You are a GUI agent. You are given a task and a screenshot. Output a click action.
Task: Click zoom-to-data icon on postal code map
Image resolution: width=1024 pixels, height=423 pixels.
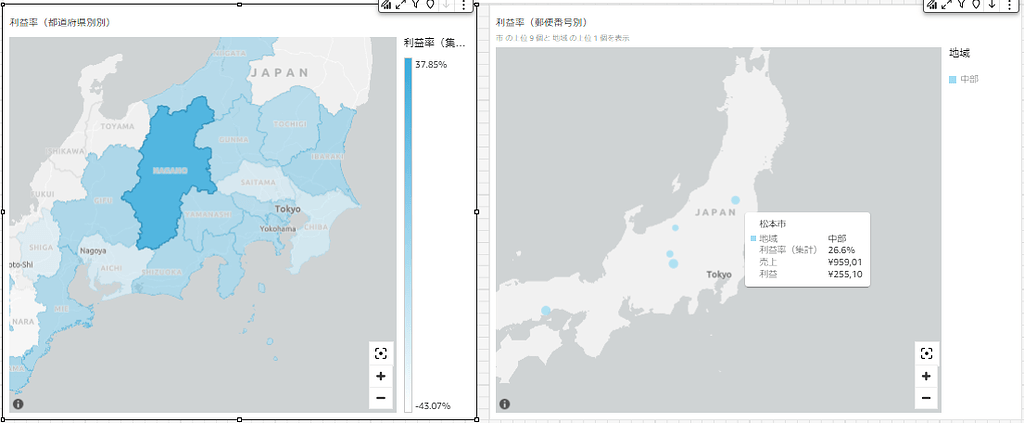tap(926, 354)
